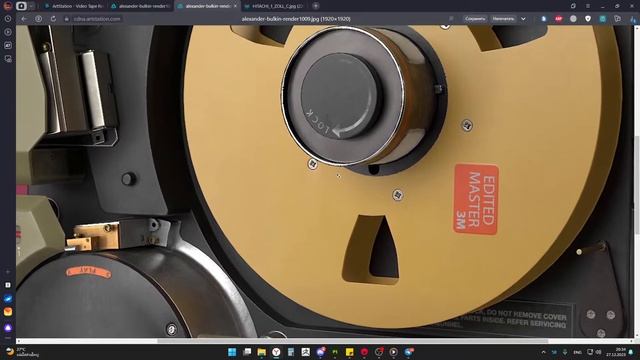Open Windows Start menu
640x360 pixels.
(232, 352)
